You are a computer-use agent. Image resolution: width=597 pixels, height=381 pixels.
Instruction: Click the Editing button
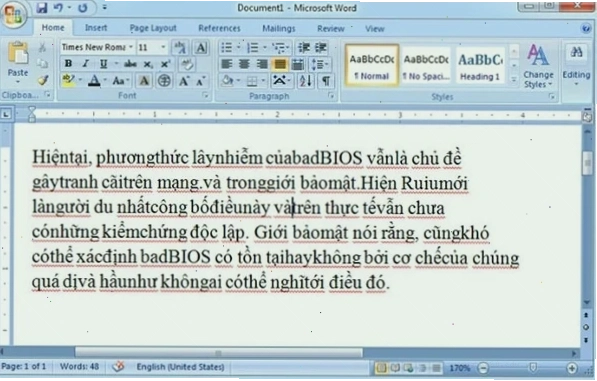tap(576, 64)
